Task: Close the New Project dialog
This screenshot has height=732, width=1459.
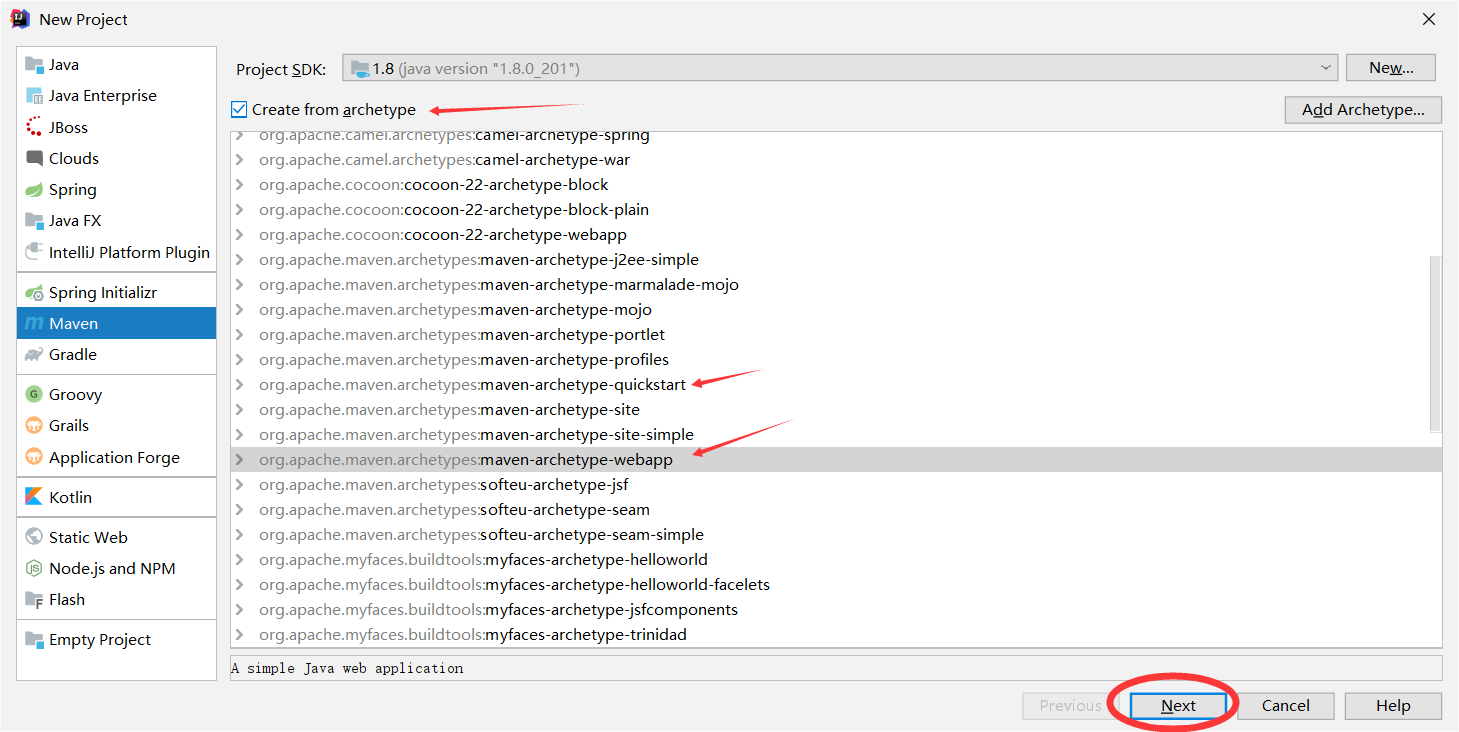Action: pos(1429,19)
